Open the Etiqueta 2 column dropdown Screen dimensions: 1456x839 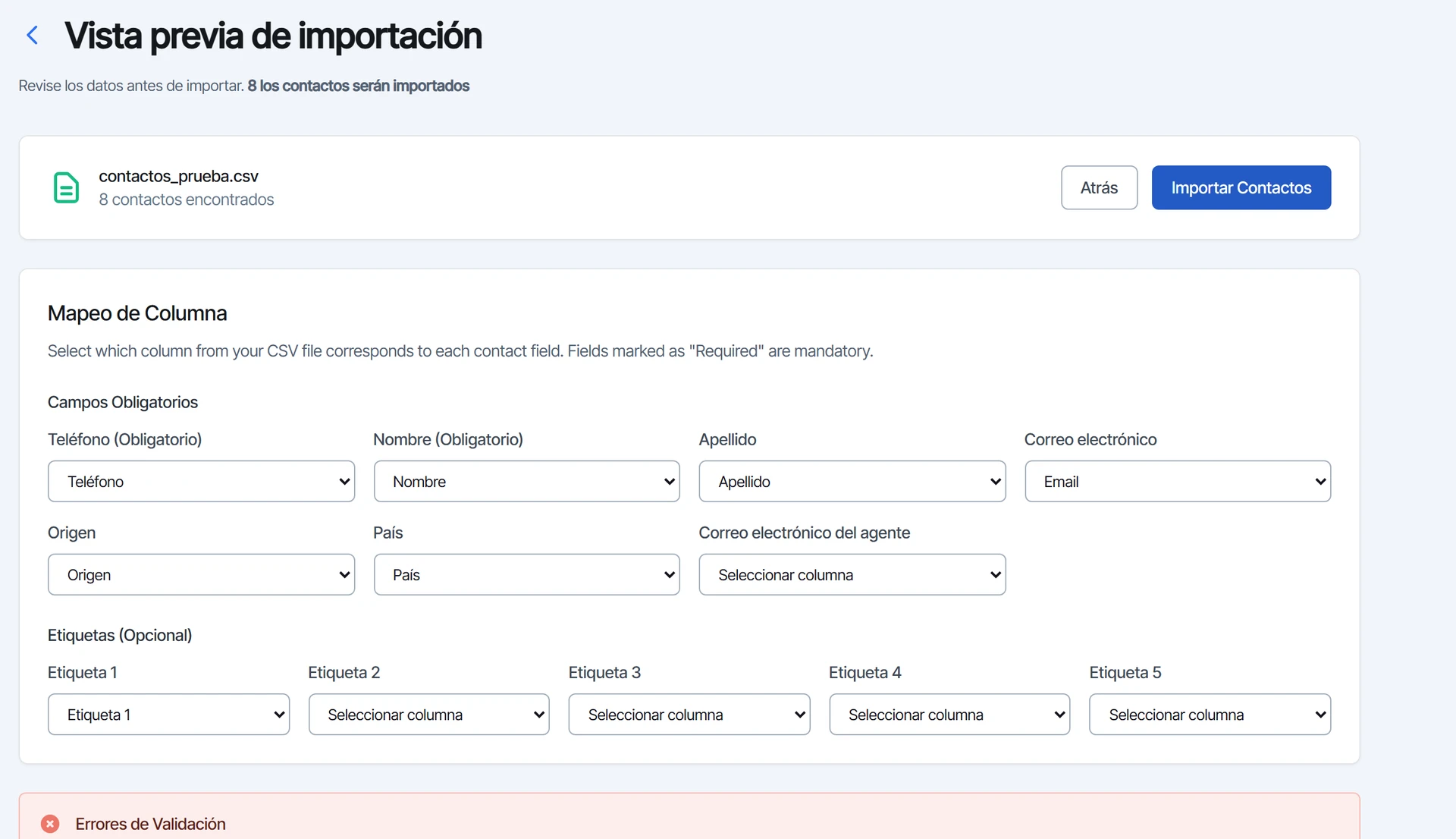point(428,714)
